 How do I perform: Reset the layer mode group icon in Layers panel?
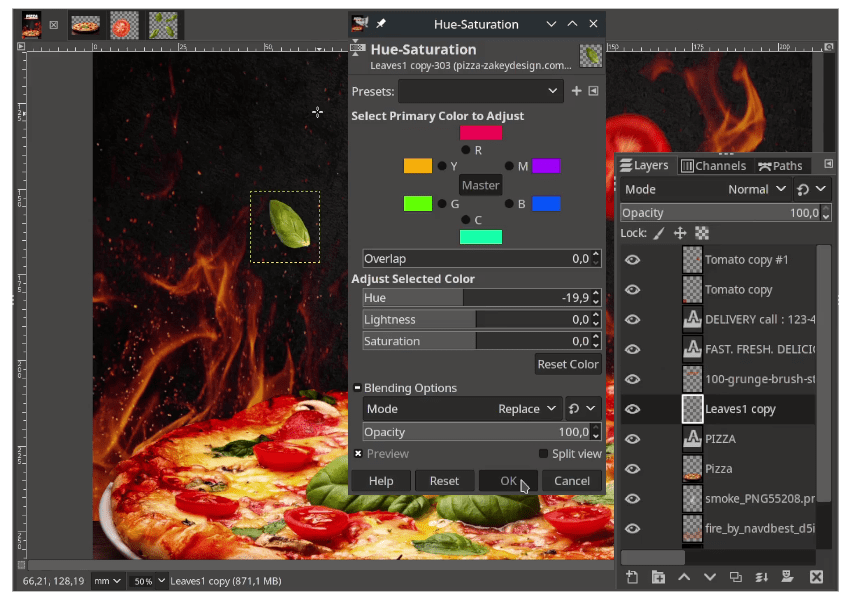pos(803,189)
